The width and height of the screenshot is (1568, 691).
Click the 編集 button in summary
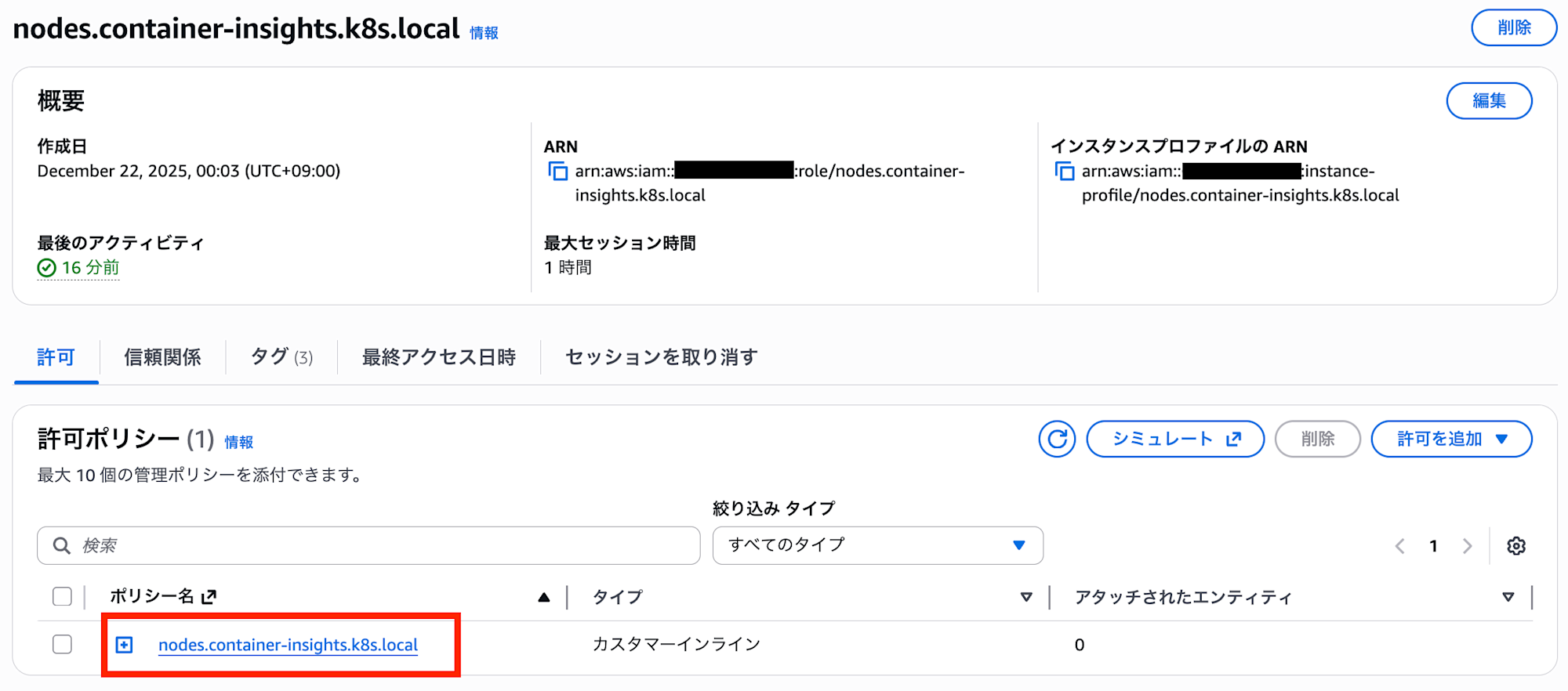1489,101
